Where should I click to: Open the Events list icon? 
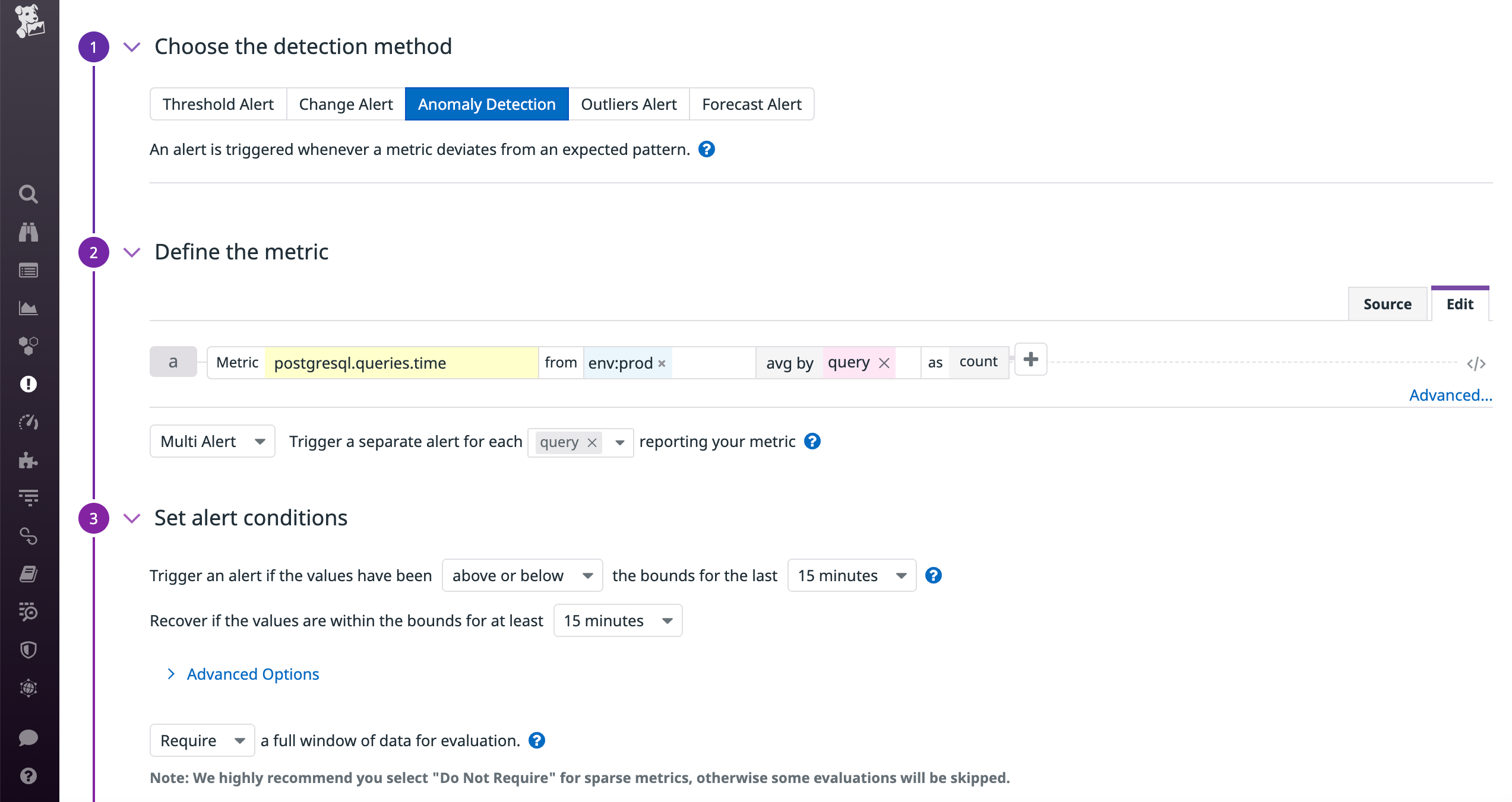(29, 270)
